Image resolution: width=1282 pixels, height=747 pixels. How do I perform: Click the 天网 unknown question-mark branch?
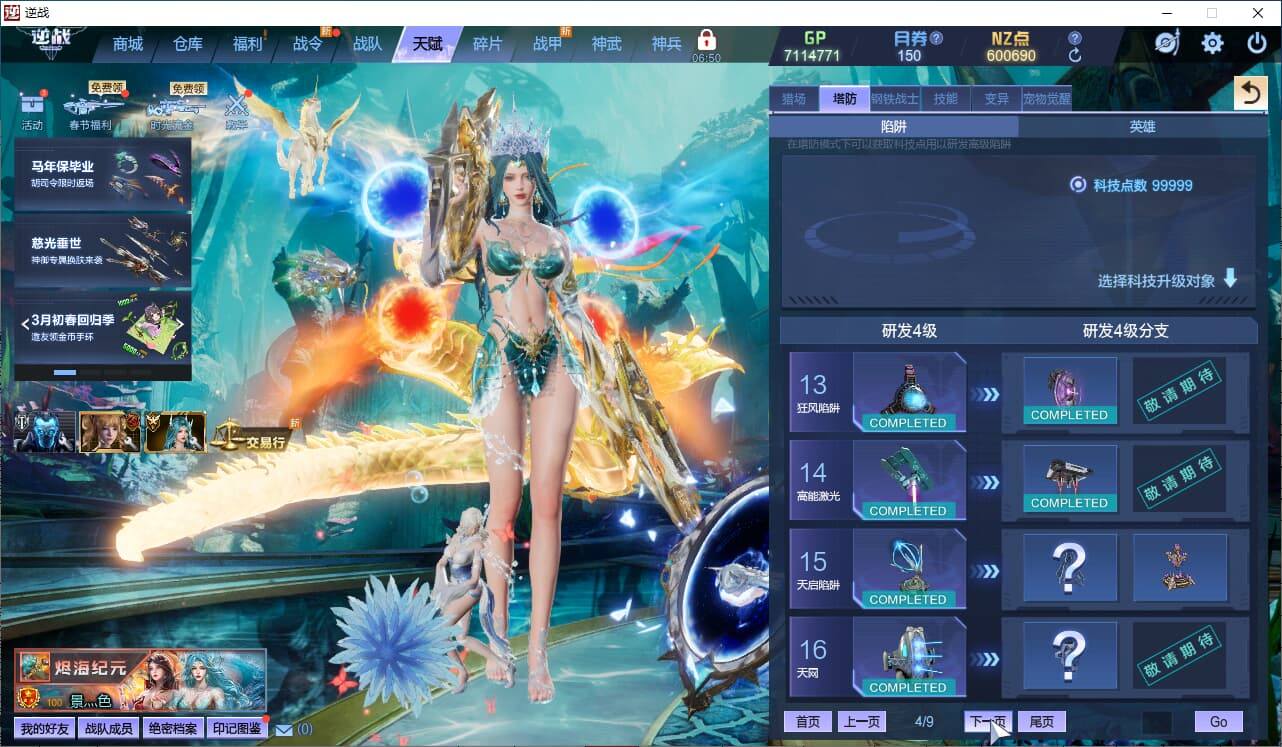tap(1070, 656)
